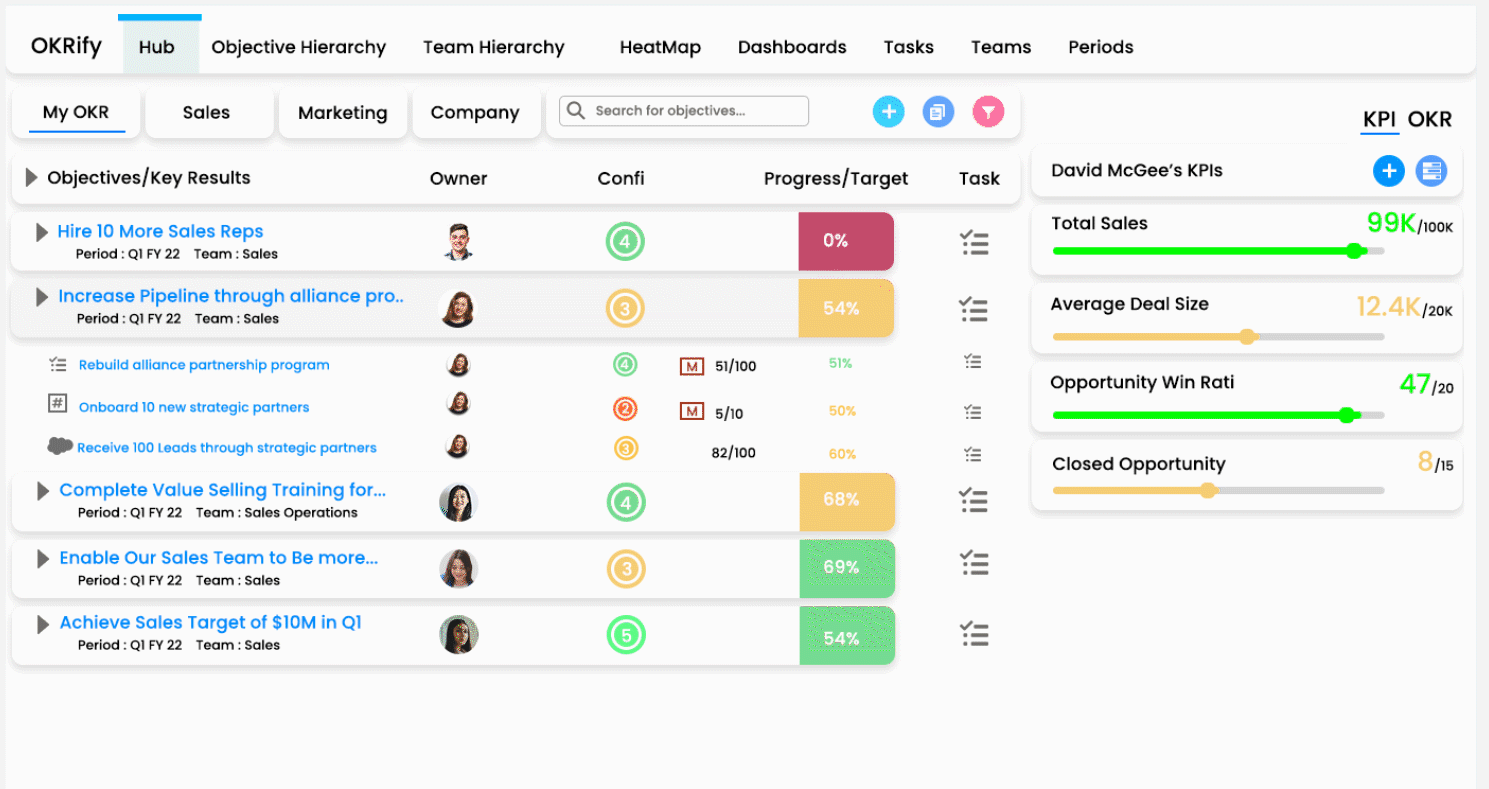The image size is (1489, 789).
Task: Click the plus icon to add a new objective
Action: pos(888,111)
